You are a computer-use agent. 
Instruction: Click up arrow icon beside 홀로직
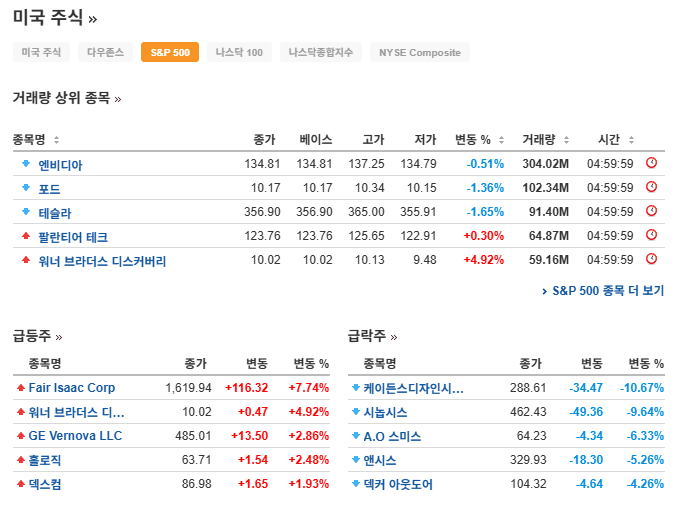point(21,460)
